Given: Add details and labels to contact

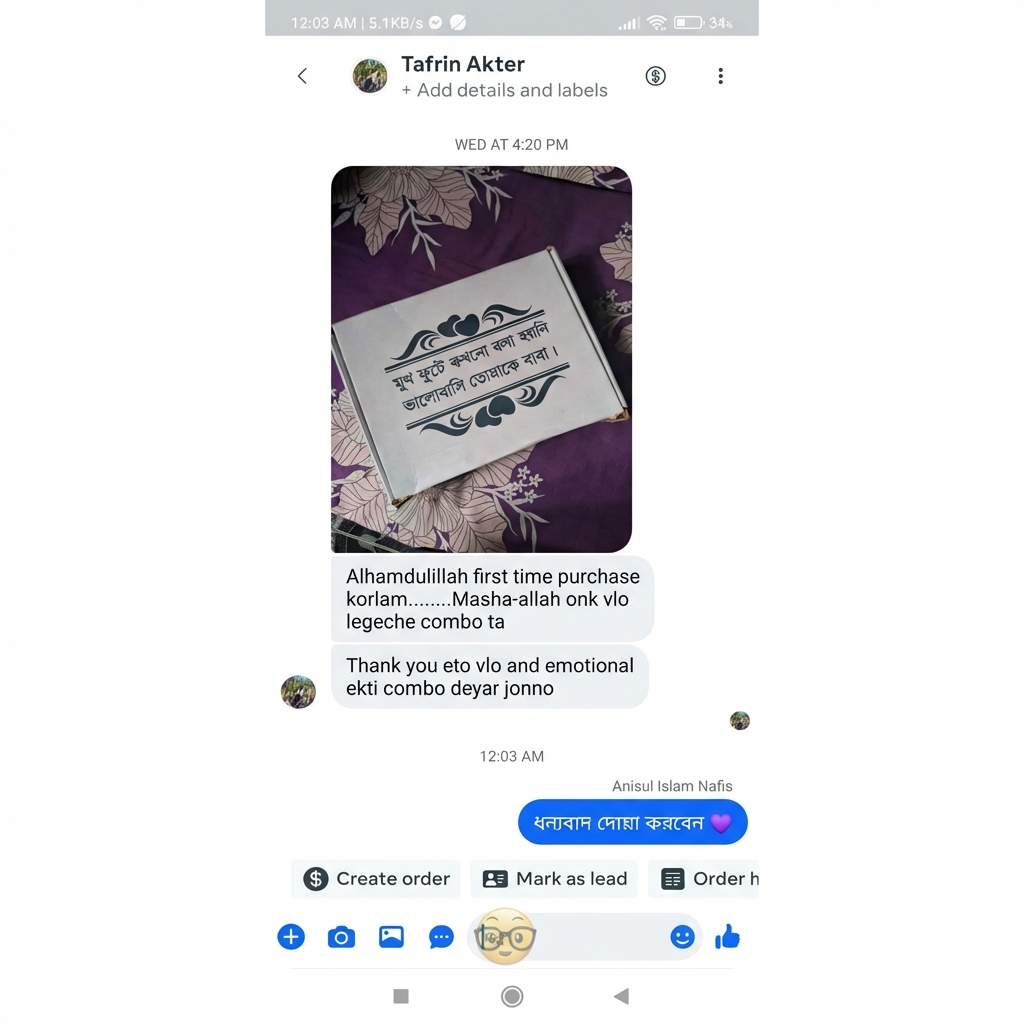Looking at the screenshot, I should click(504, 90).
